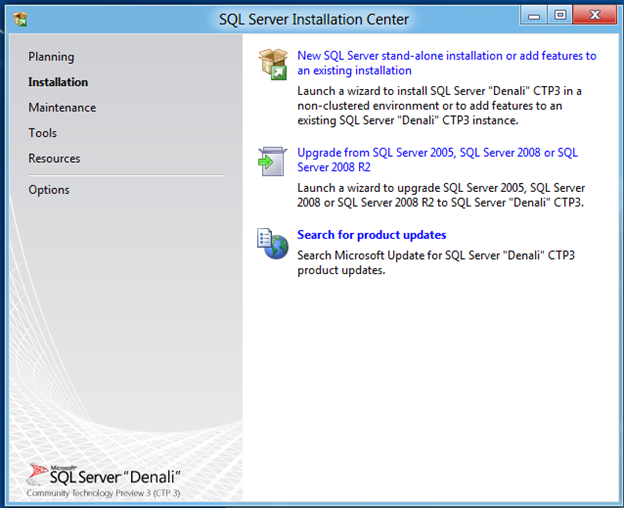Click the new stand-alone installation box icon
Viewport: 624px width, 508px height.
tap(273, 64)
